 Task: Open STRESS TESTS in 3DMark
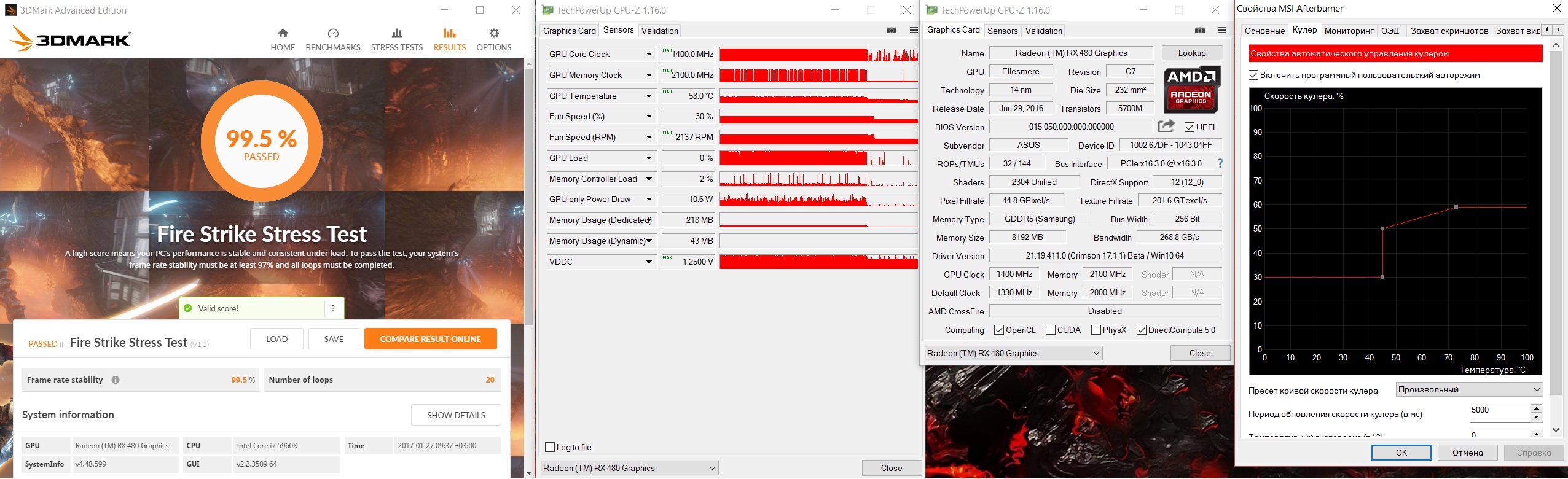(x=397, y=39)
